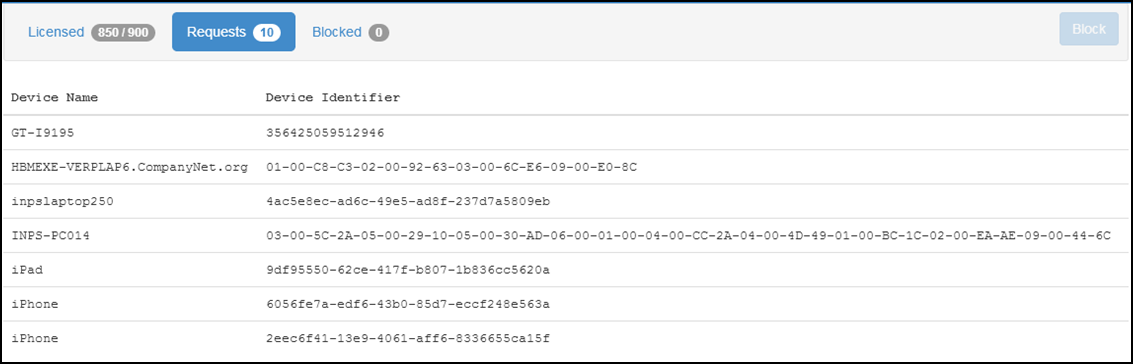1133x364 pixels.
Task: Select the GT-I9195 device row
Action: pos(566,133)
